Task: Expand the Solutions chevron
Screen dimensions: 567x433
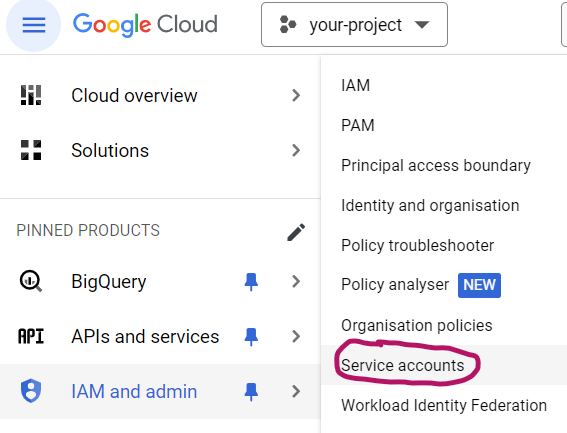Action: click(x=296, y=150)
